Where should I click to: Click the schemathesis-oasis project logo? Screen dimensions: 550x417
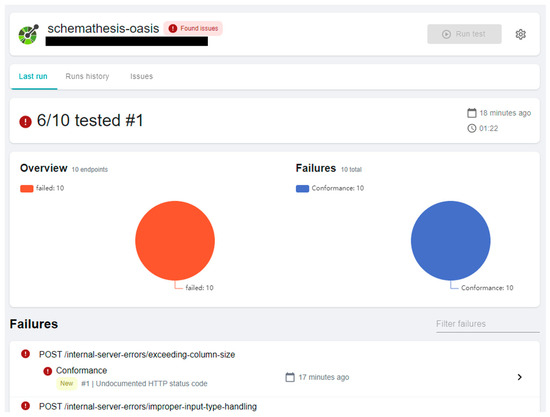point(28,34)
